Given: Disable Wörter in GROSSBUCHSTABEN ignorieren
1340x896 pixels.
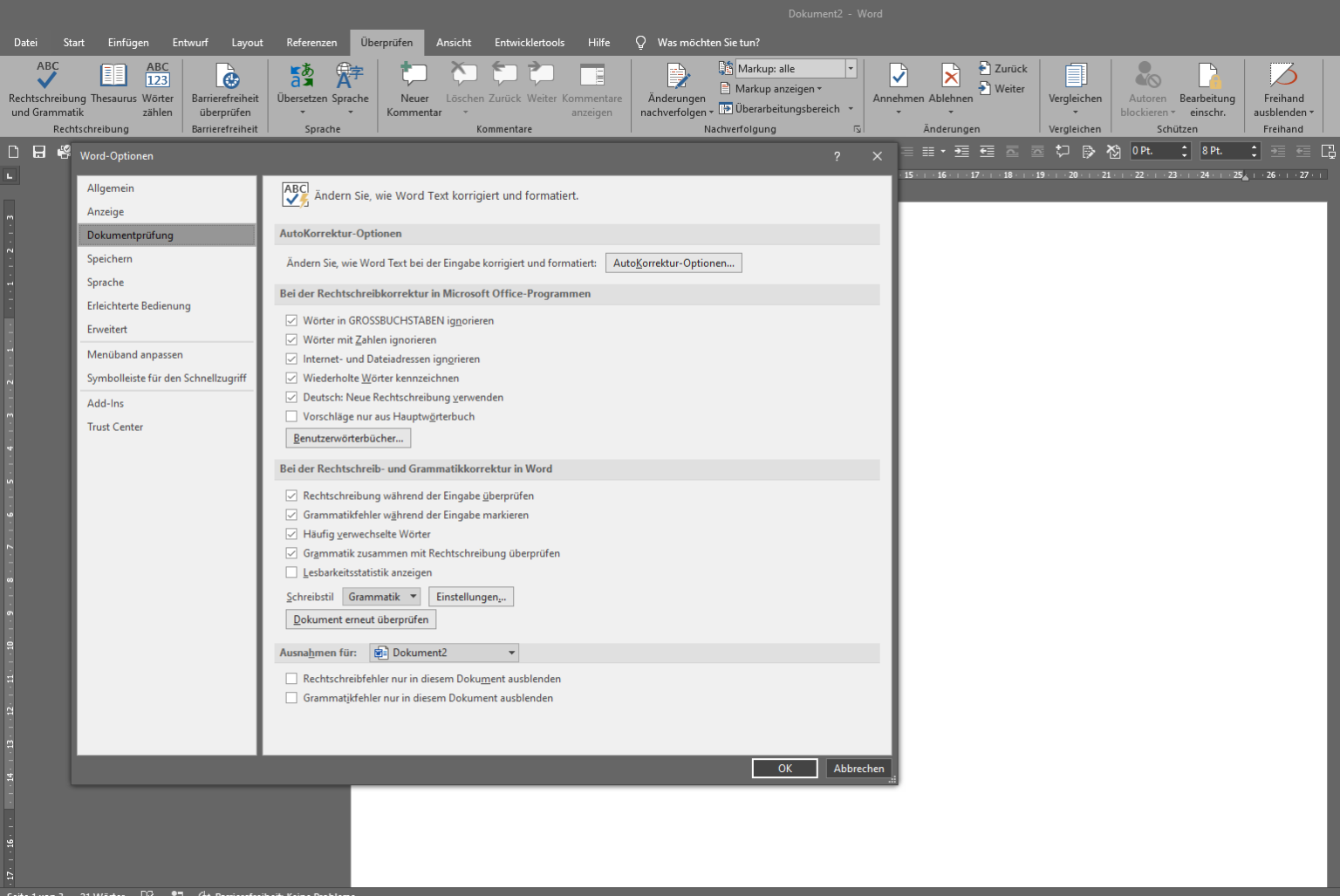Looking at the screenshot, I should [x=292, y=320].
